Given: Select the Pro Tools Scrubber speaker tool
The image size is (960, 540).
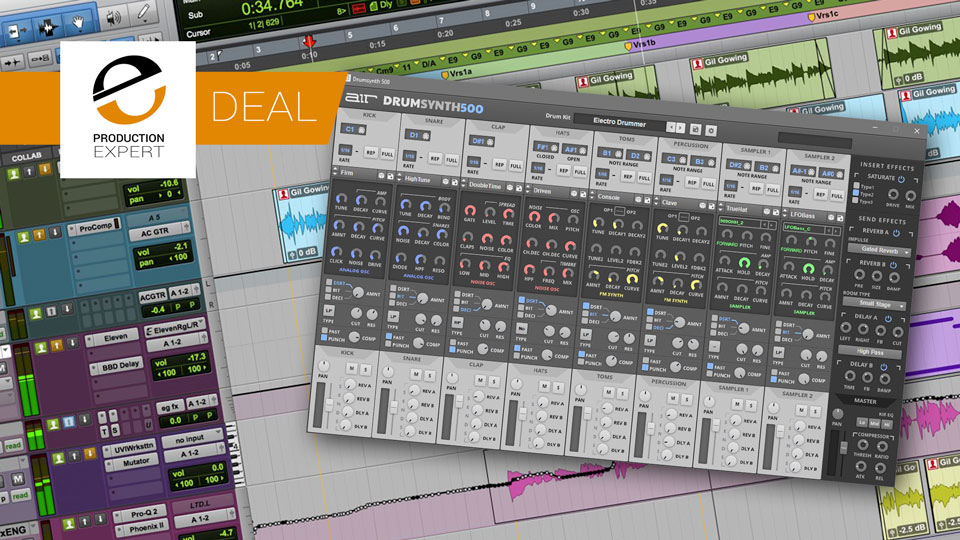Looking at the screenshot, I should tap(113, 18).
